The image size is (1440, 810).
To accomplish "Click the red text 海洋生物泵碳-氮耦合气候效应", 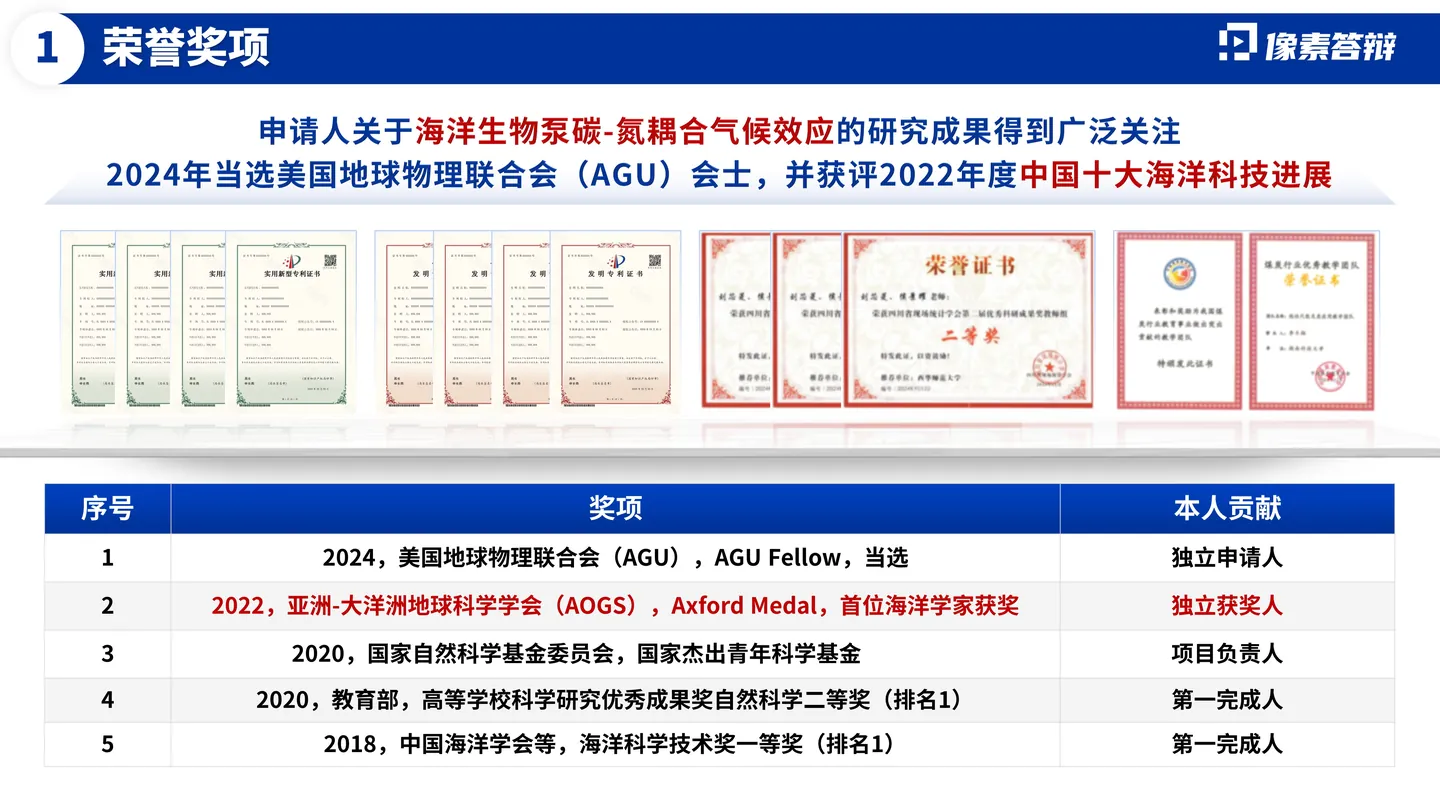I will click(x=624, y=130).
